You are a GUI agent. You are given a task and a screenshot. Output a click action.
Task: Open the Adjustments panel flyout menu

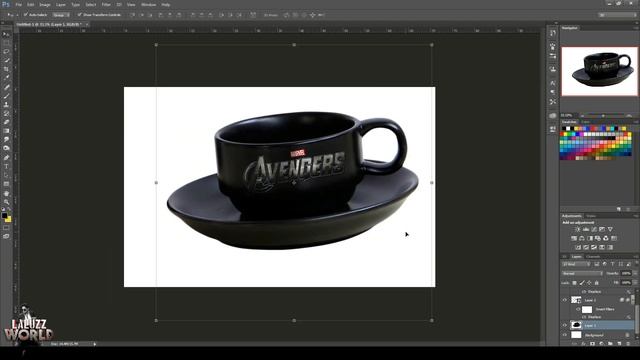[636, 216]
